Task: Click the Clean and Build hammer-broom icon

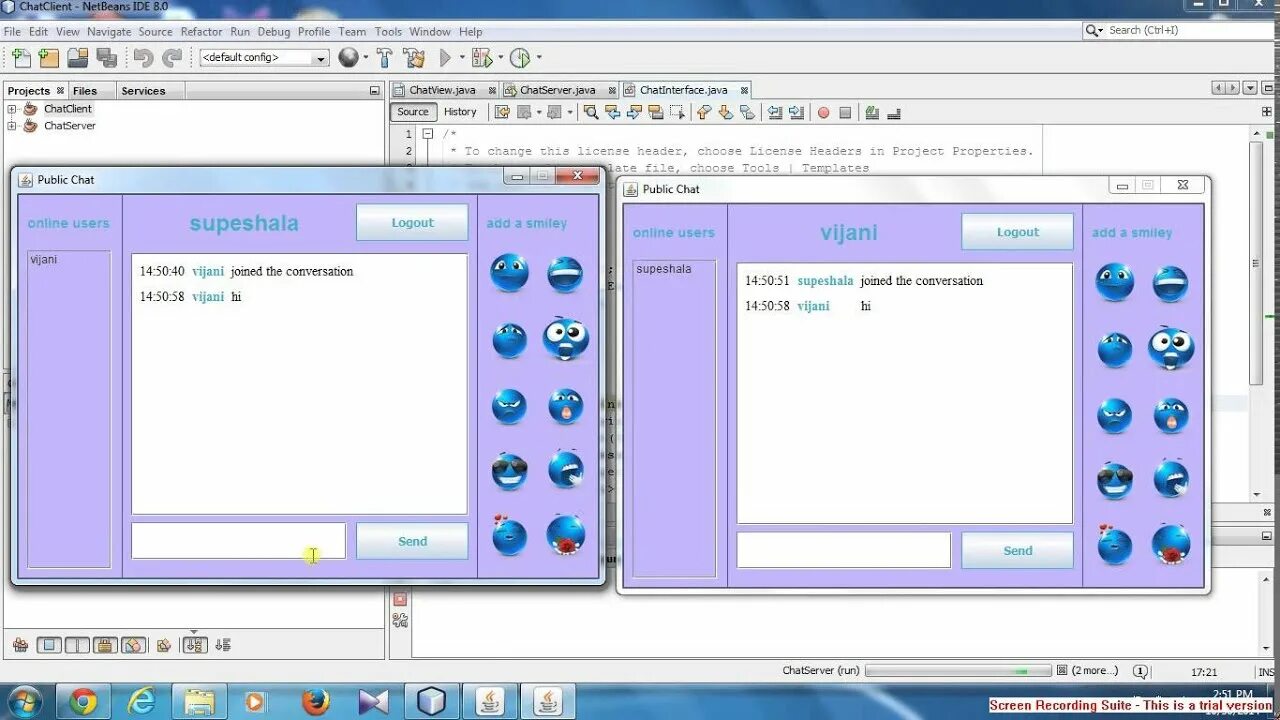Action: click(414, 58)
